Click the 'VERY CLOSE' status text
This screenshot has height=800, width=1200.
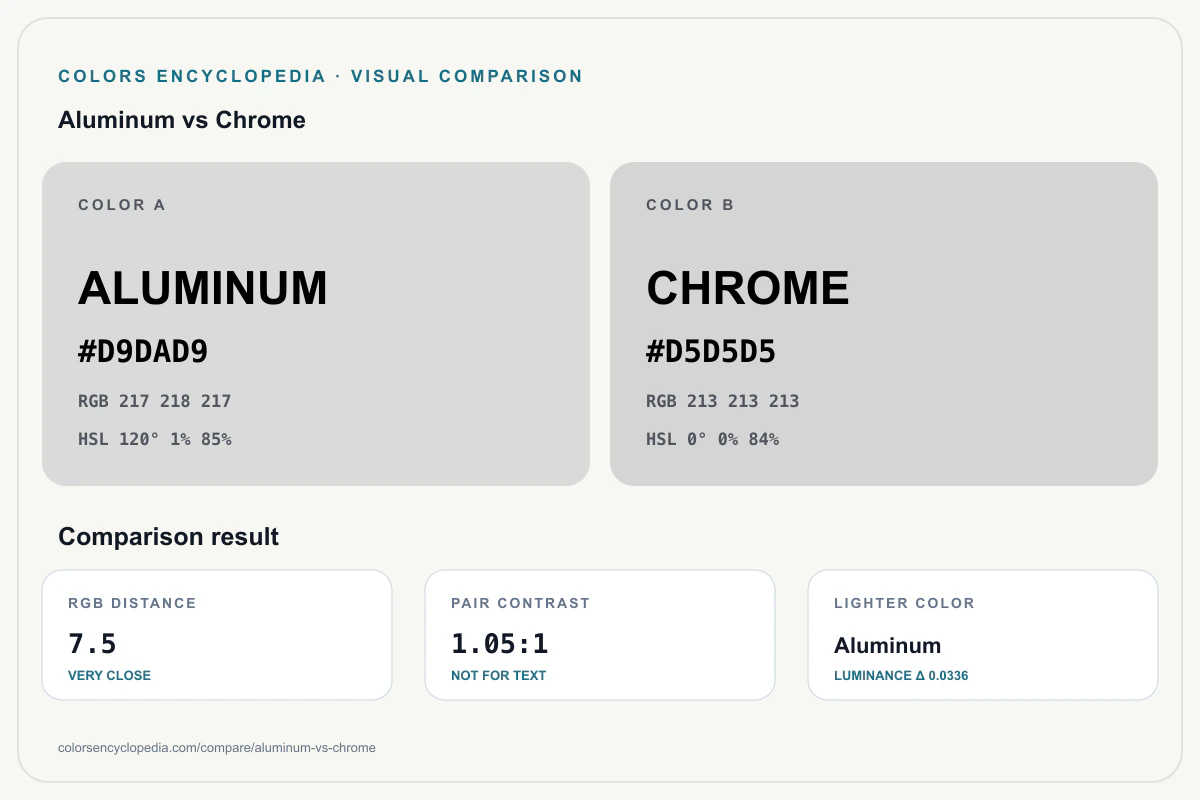109,675
